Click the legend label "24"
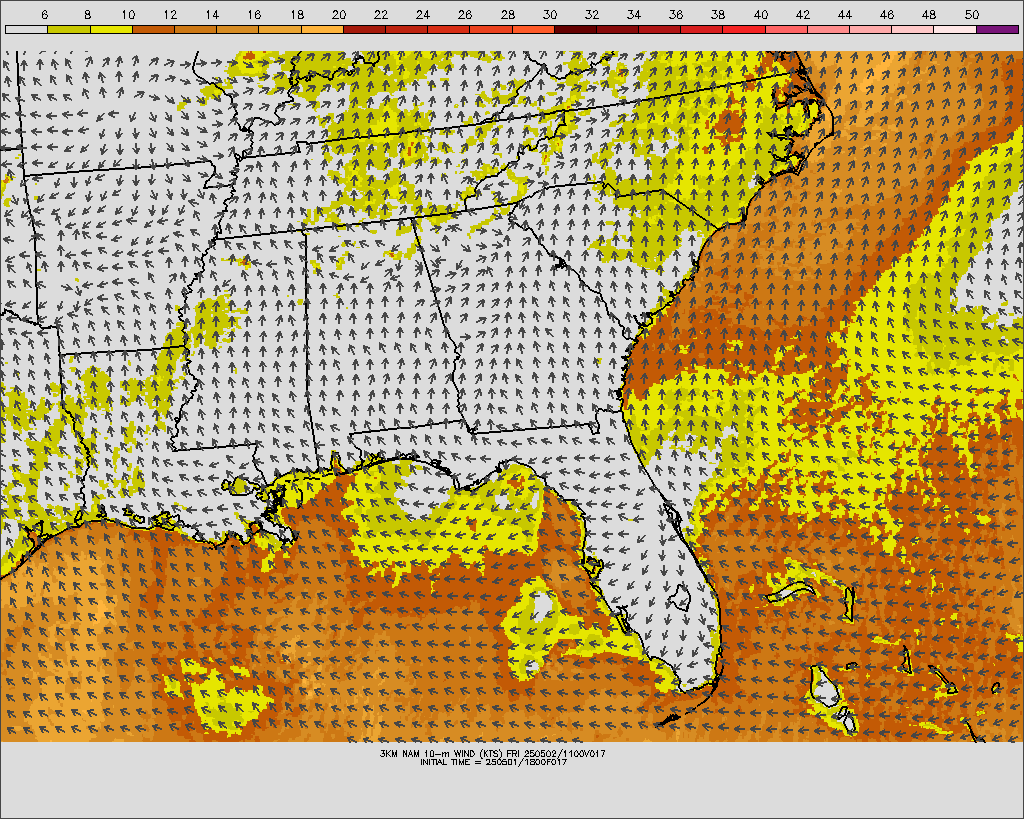The image size is (1024, 819). click(423, 14)
